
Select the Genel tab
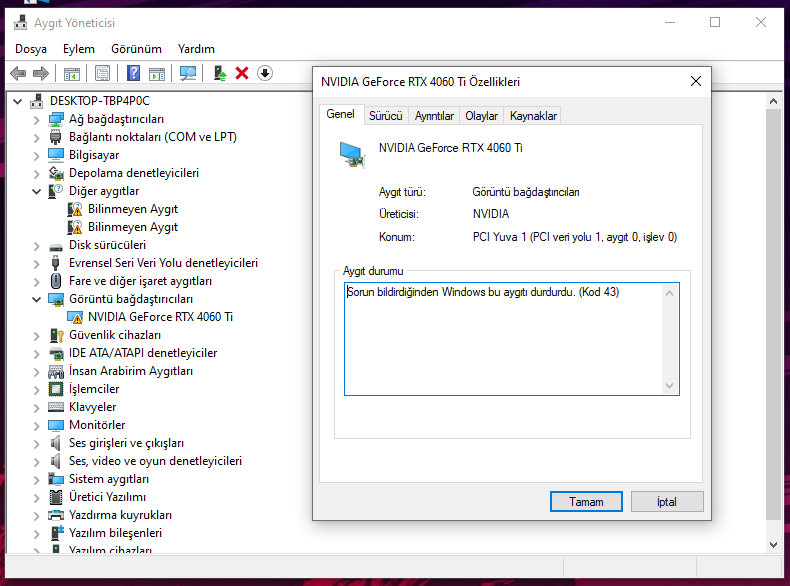(341, 114)
